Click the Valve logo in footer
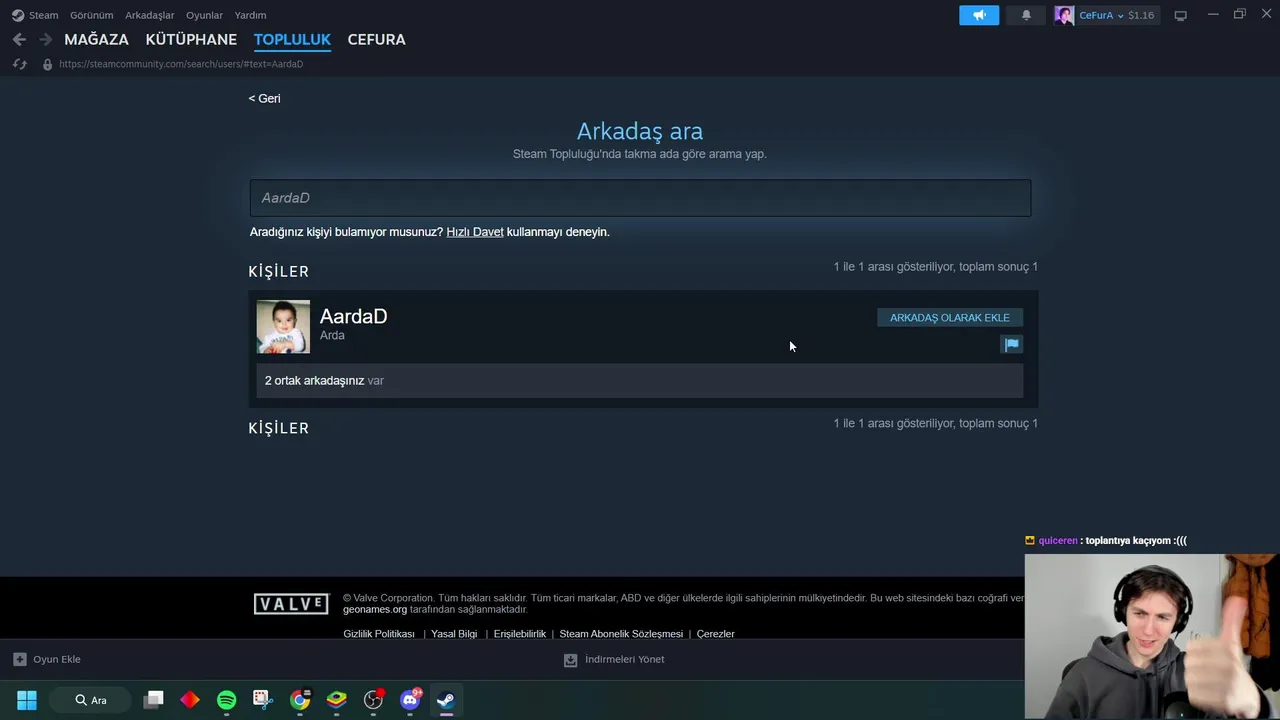Screen dimensions: 1280x720 (291, 604)
